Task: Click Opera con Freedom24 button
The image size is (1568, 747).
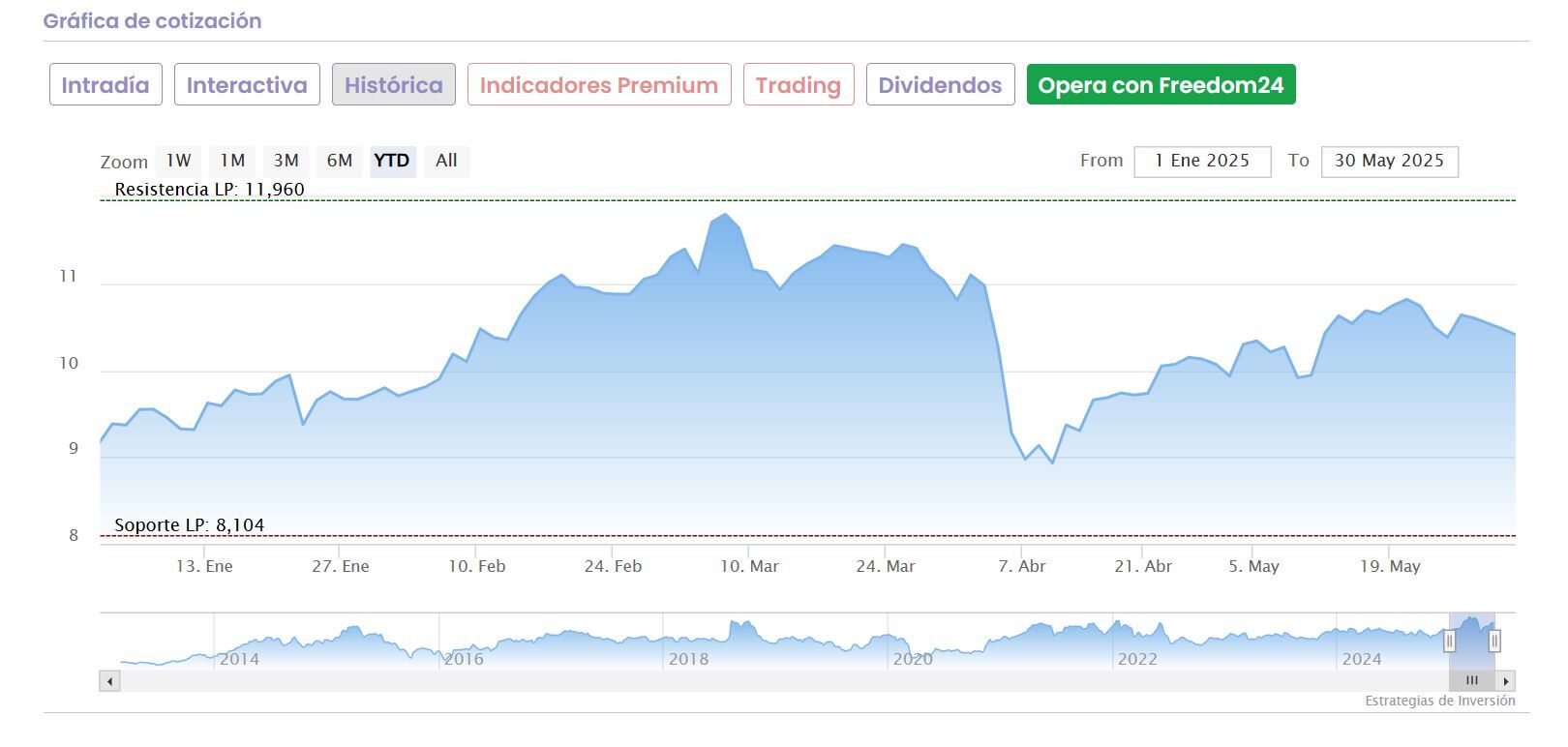Action: (x=1161, y=85)
